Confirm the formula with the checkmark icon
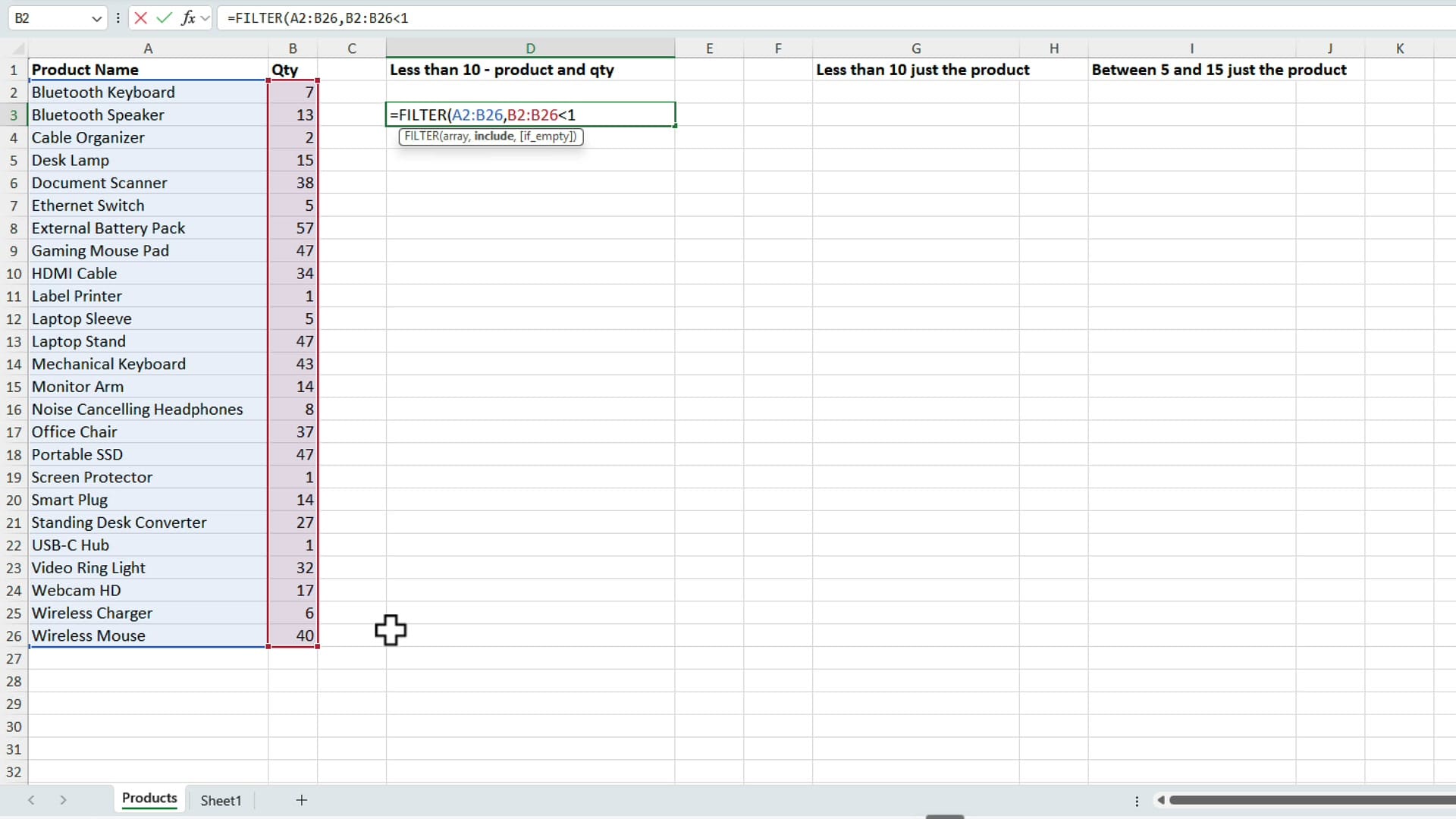 [164, 17]
